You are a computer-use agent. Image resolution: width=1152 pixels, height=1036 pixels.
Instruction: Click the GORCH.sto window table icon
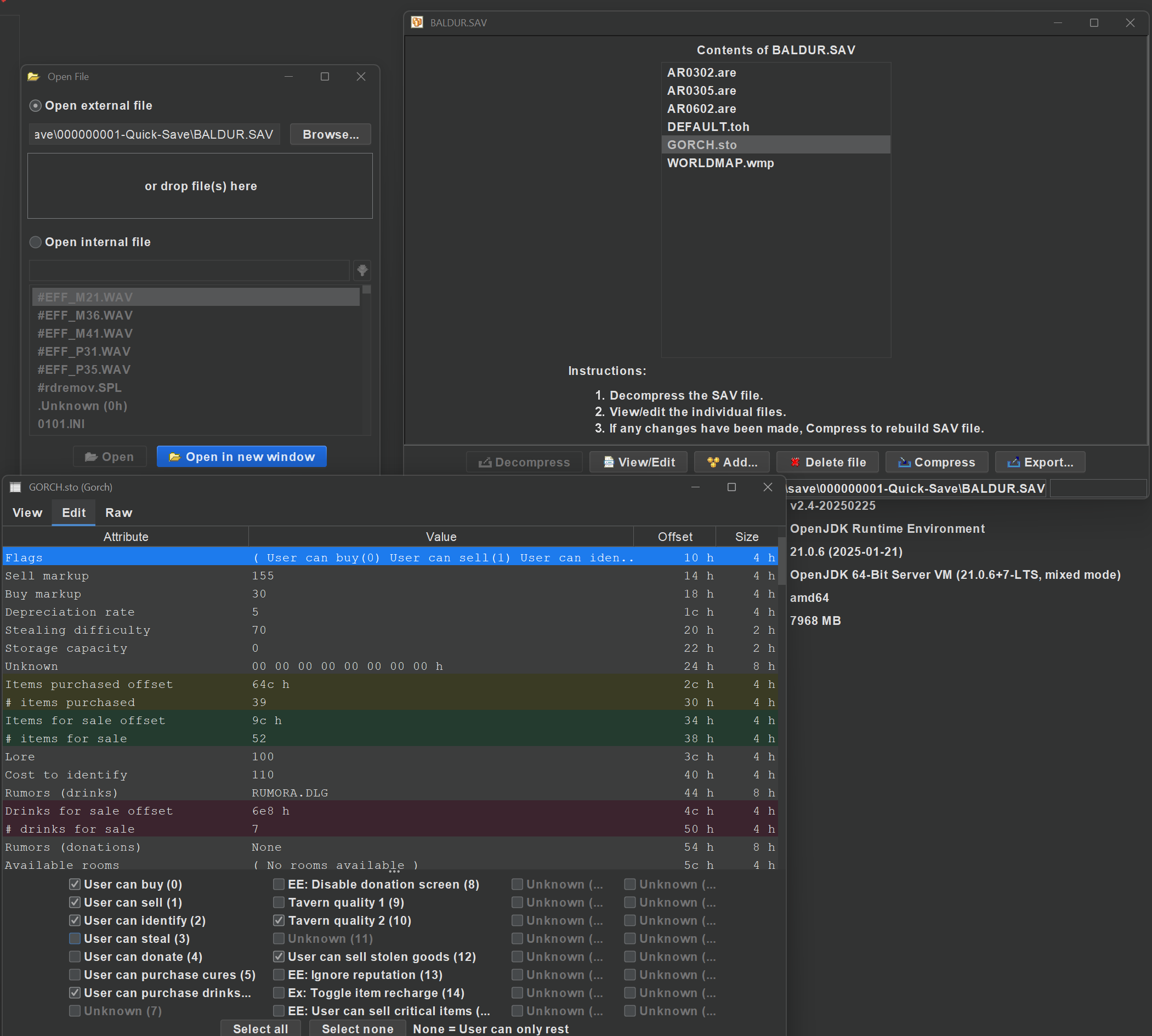coord(15,487)
